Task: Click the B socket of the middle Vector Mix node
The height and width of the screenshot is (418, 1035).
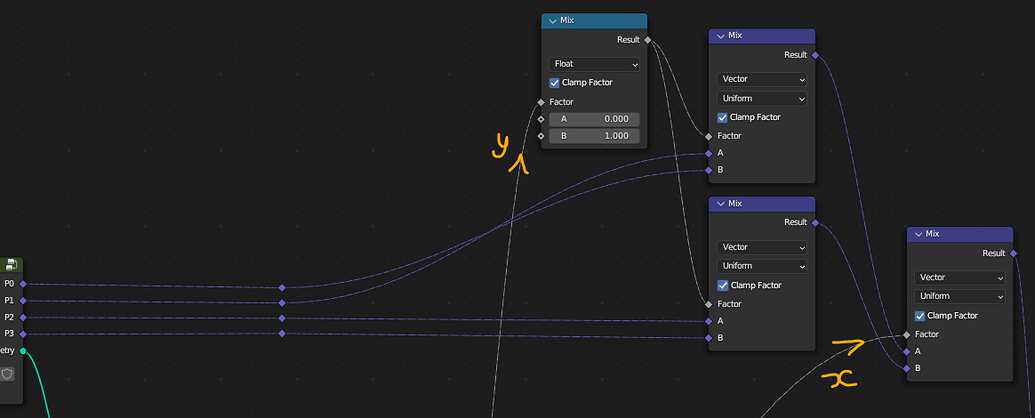Action: click(708, 338)
